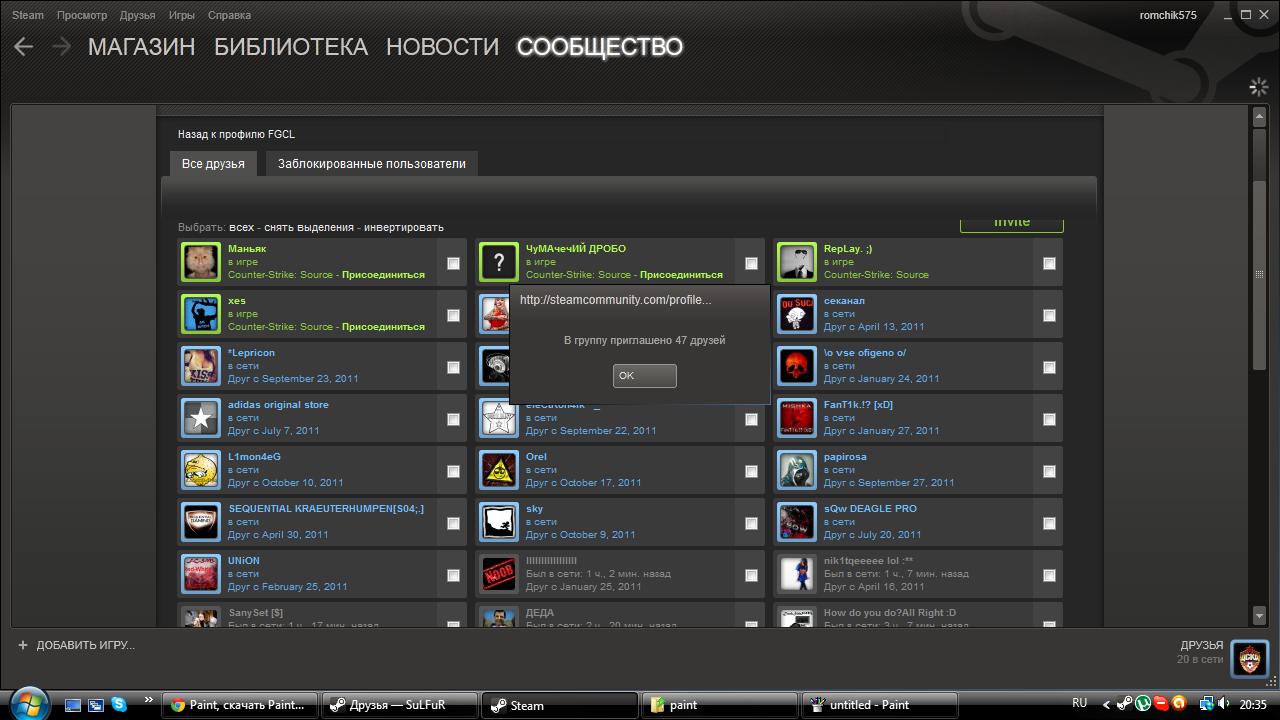Open ЧуМАчечИЙ ДРОБО's question-mark avatar
Screen dimensions: 1280x720
click(499, 262)
